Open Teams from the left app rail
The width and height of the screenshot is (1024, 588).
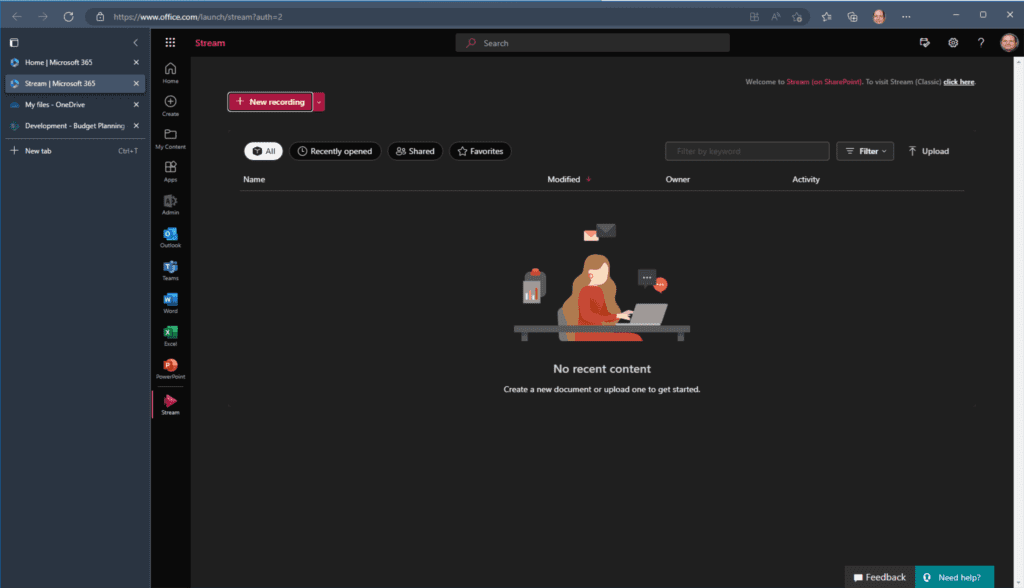click(x=170, y=269)
